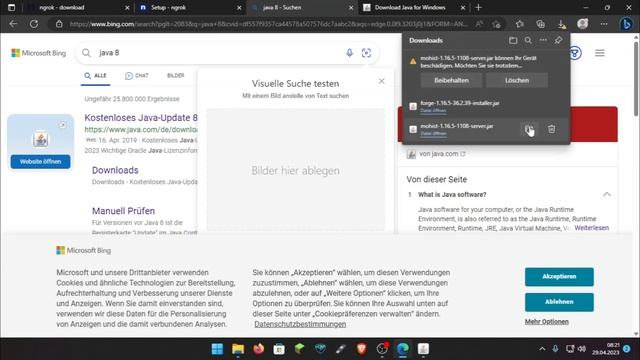Accept cookies with Akzeptieren

coord(559,277)
